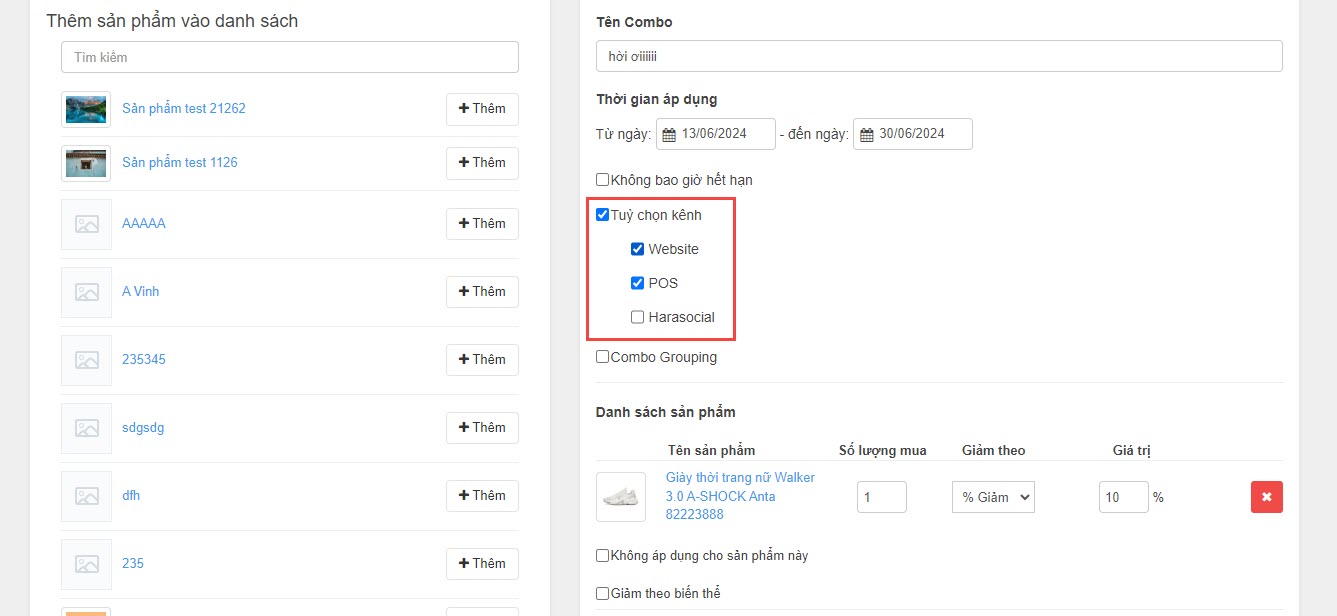Open the % Giảm discount type dropdown
1337x616 pixels.
point(993,497)
